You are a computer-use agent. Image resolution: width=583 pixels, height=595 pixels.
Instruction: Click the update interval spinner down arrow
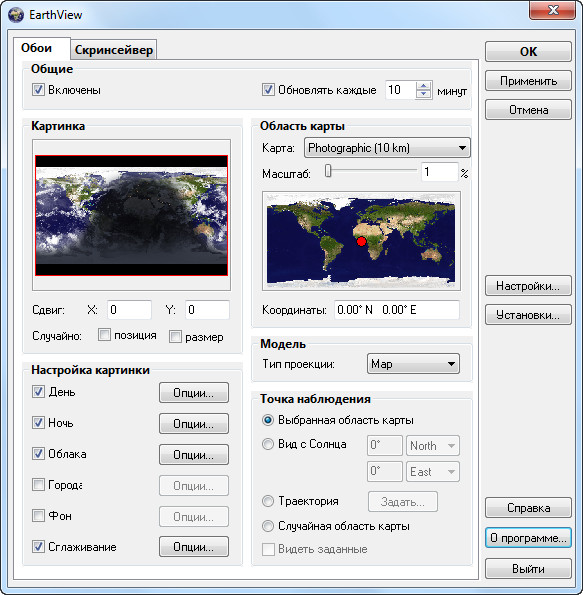[424, 94]
